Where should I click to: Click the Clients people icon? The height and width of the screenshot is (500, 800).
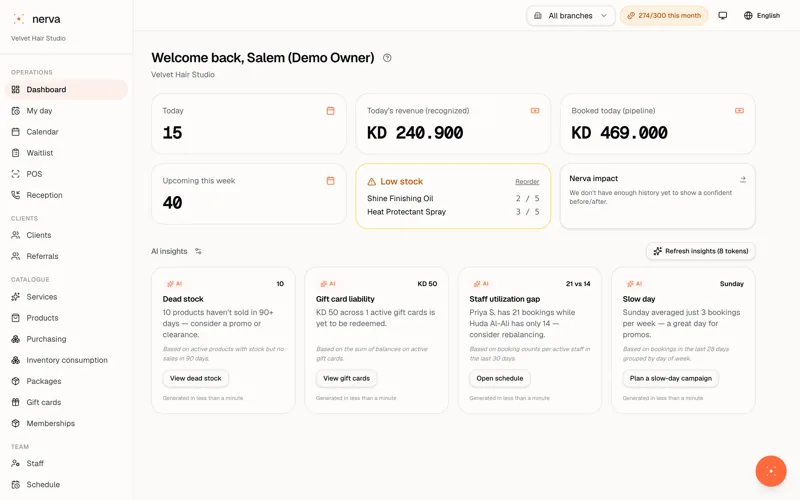point(16,235)
